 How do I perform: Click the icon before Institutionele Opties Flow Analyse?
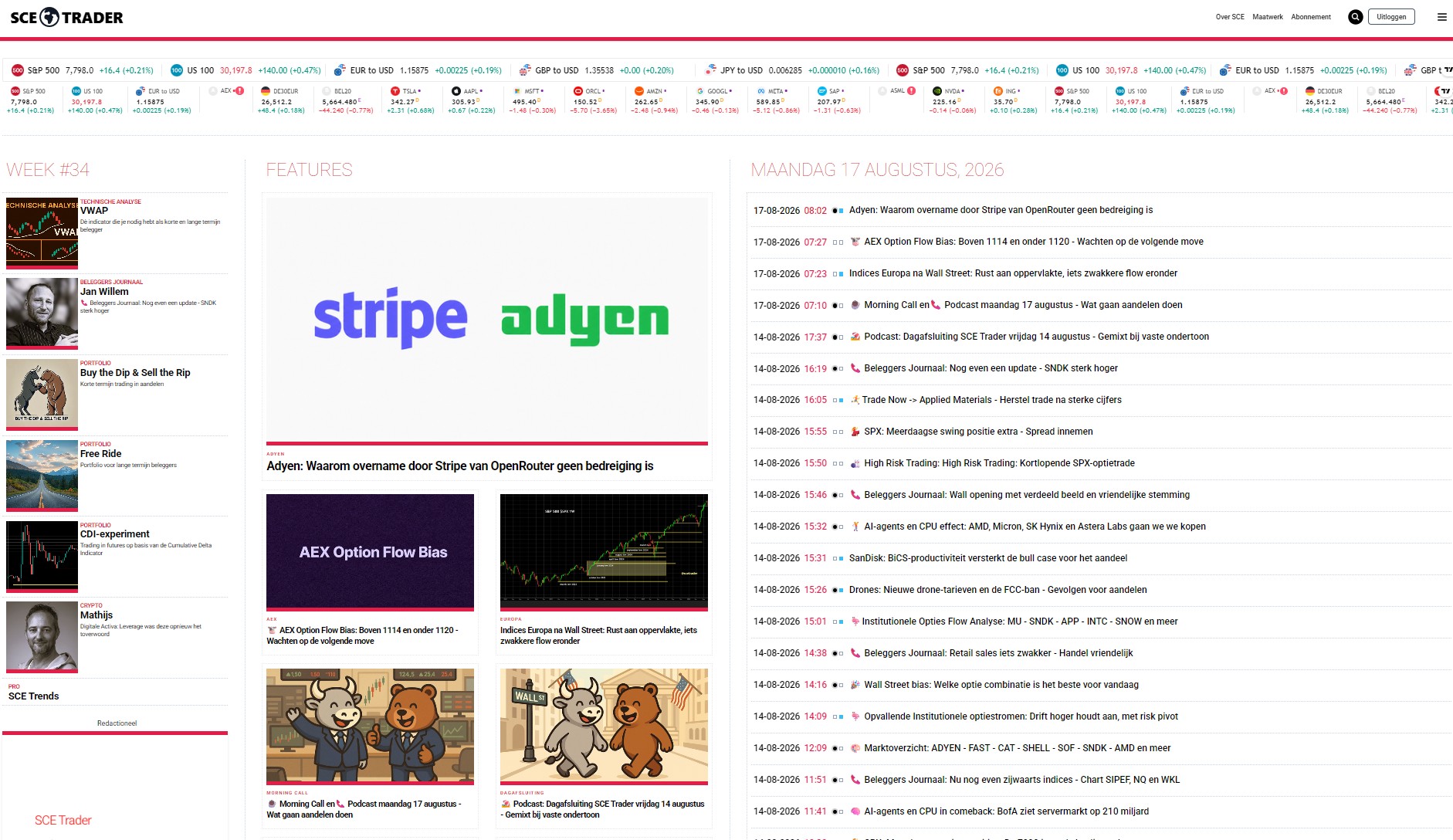[x=855, y=622]
